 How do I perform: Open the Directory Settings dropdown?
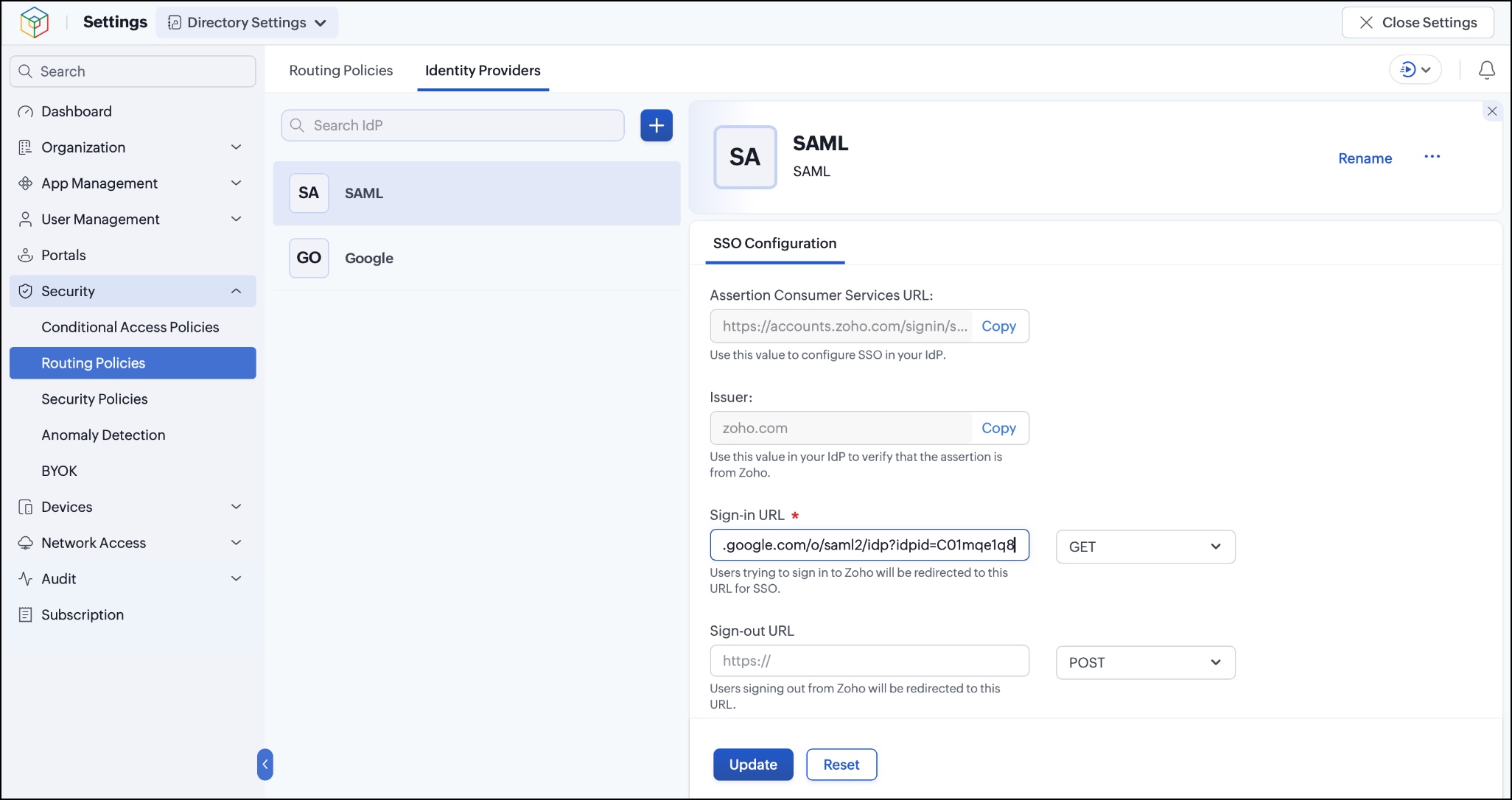pyautogui.click(x=248, y=23)
